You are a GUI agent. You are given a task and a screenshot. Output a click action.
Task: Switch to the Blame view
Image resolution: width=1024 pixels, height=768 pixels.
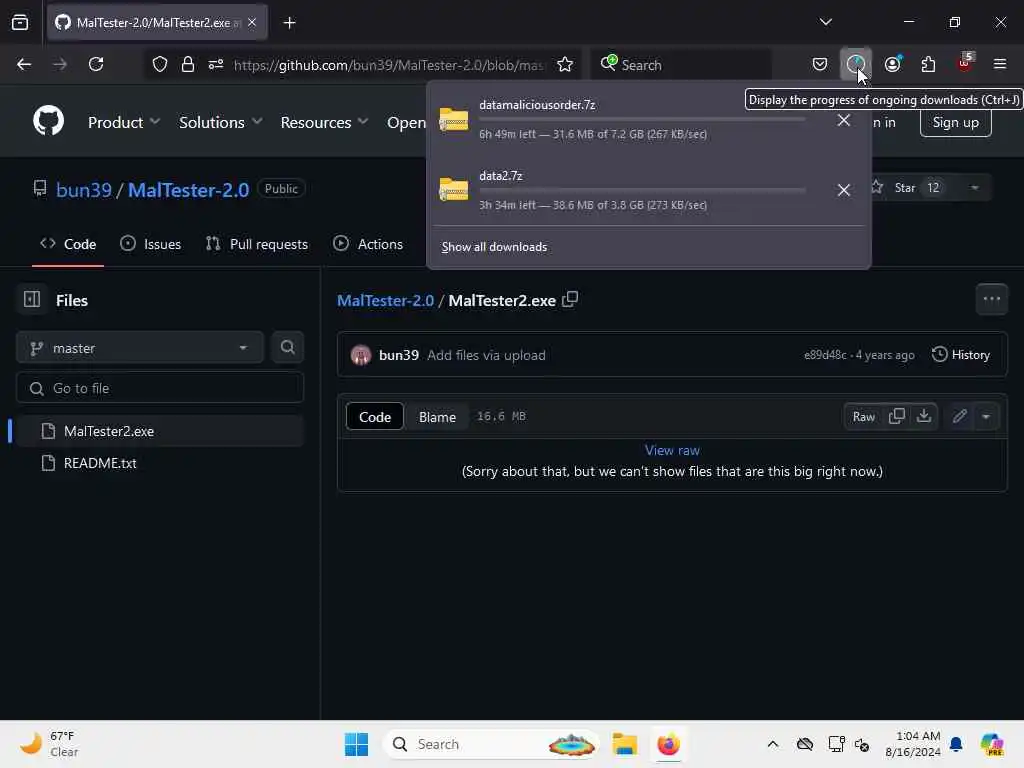click(x=437, y=417)
